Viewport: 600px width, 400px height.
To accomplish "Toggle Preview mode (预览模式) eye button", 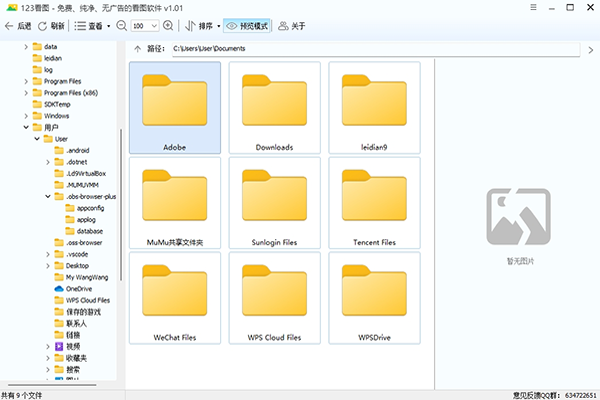I will click(x=247, y=26).
